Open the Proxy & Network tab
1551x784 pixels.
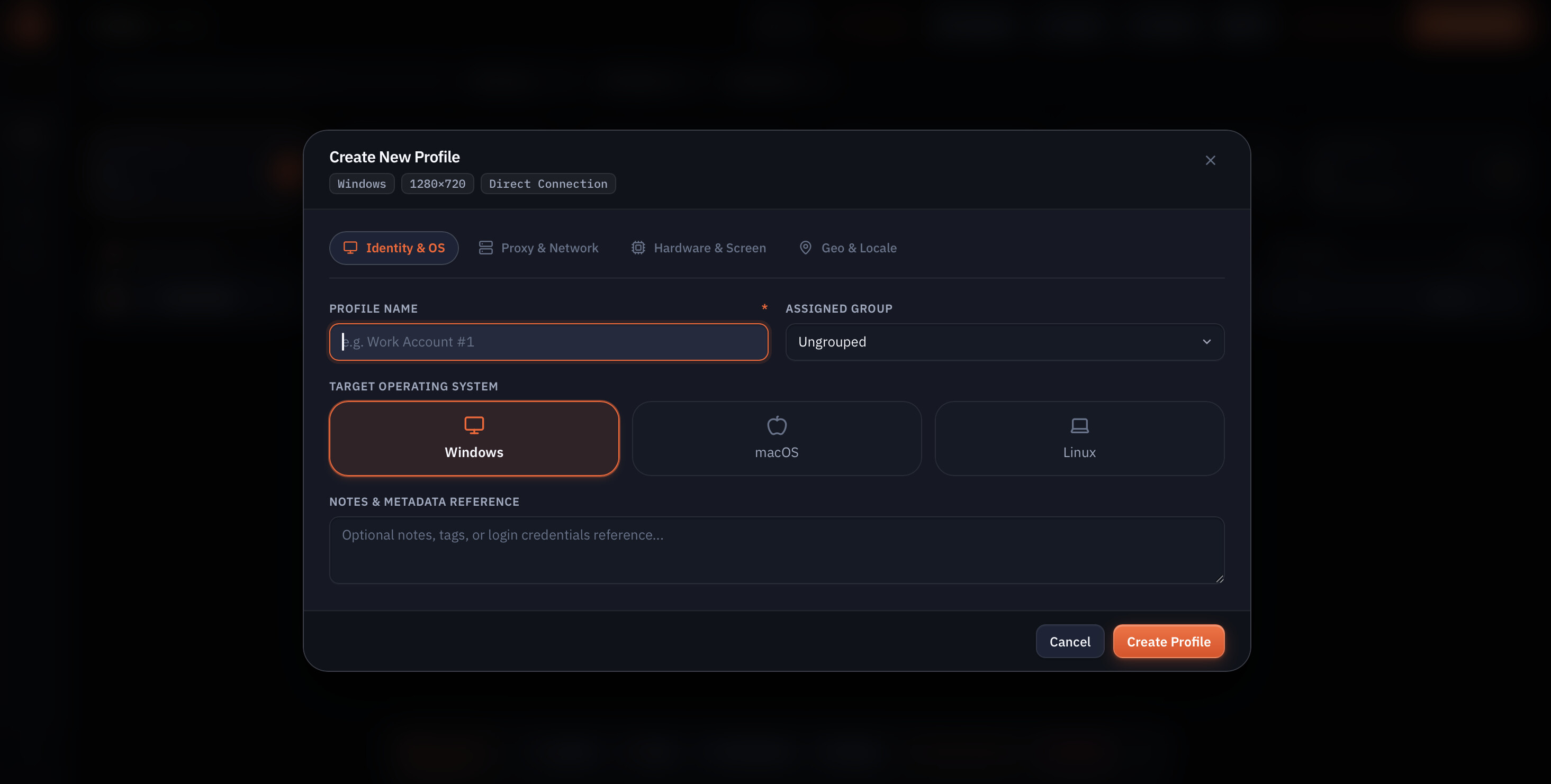538,248
